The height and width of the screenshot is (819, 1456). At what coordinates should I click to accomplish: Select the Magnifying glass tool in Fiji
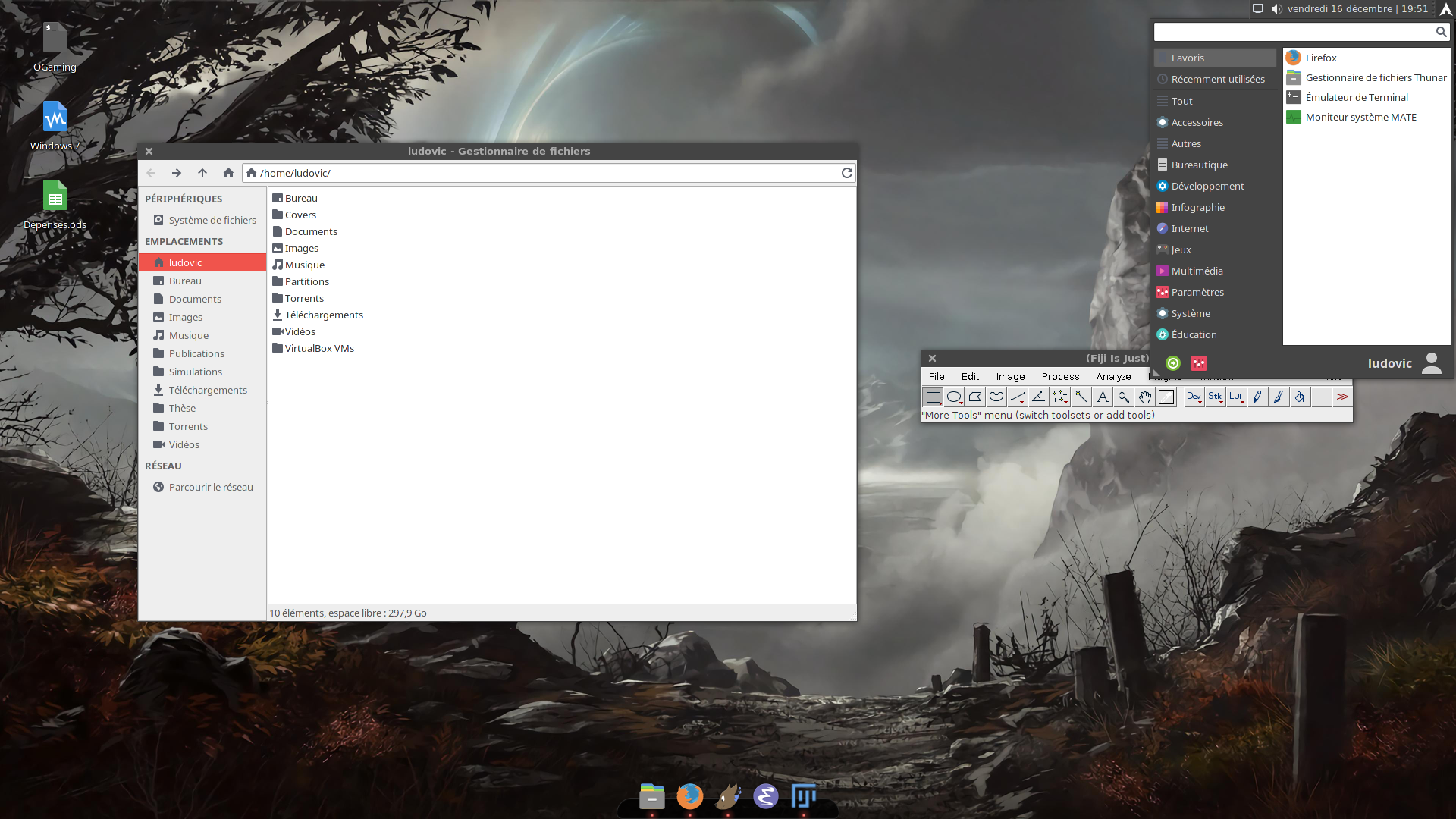1124,397
